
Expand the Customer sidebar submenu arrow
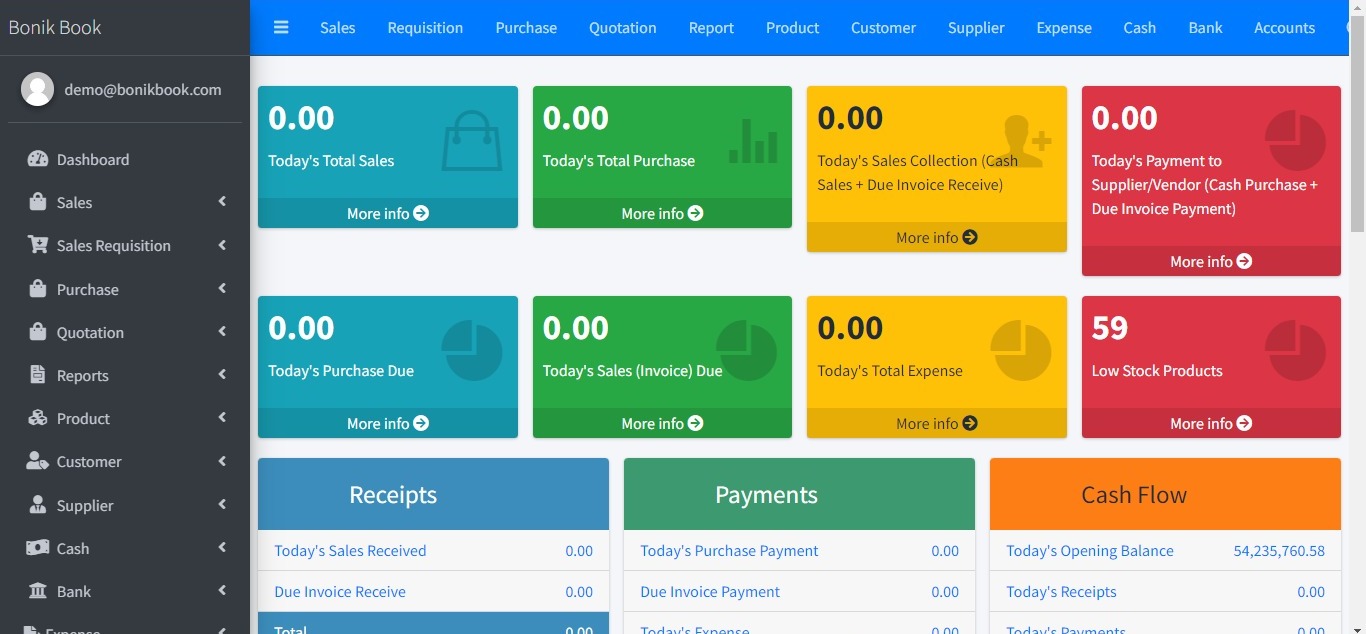pyautogui.click(x=222, y=461)
